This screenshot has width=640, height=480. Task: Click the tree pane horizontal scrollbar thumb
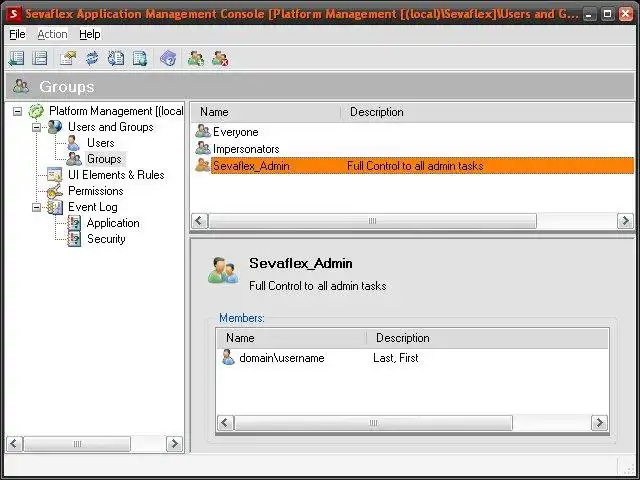77,444
